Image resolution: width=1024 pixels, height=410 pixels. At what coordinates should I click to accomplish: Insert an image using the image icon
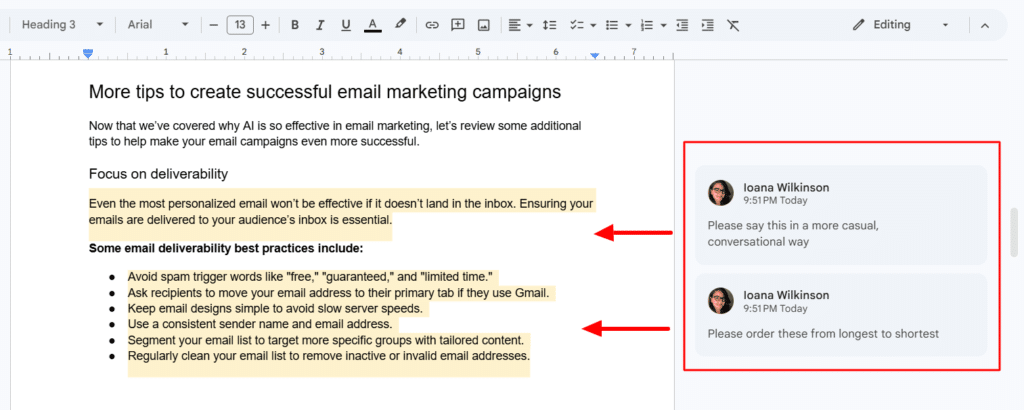tap(483, 25)
